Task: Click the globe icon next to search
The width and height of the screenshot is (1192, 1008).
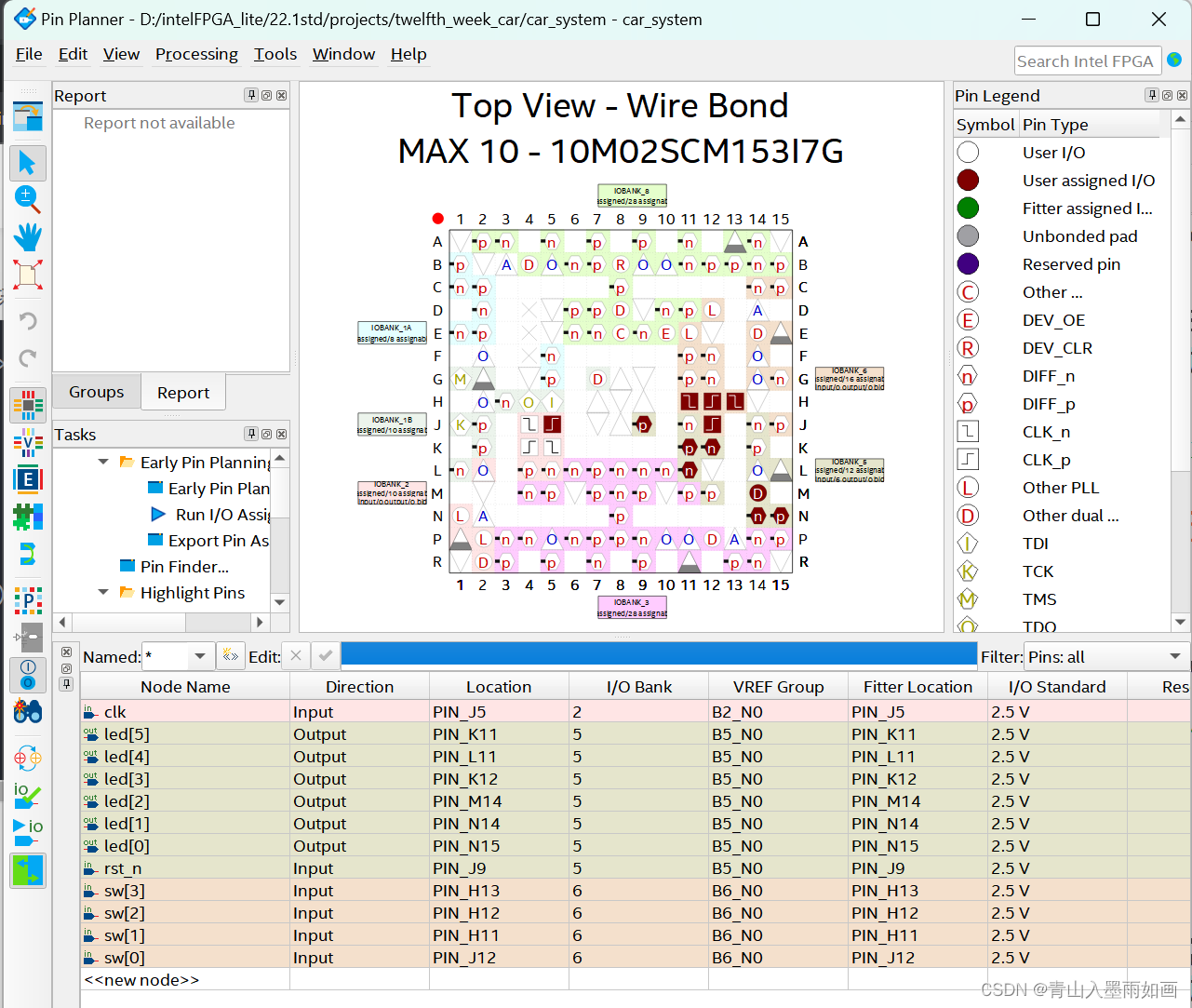Action: pos(1174,60)
